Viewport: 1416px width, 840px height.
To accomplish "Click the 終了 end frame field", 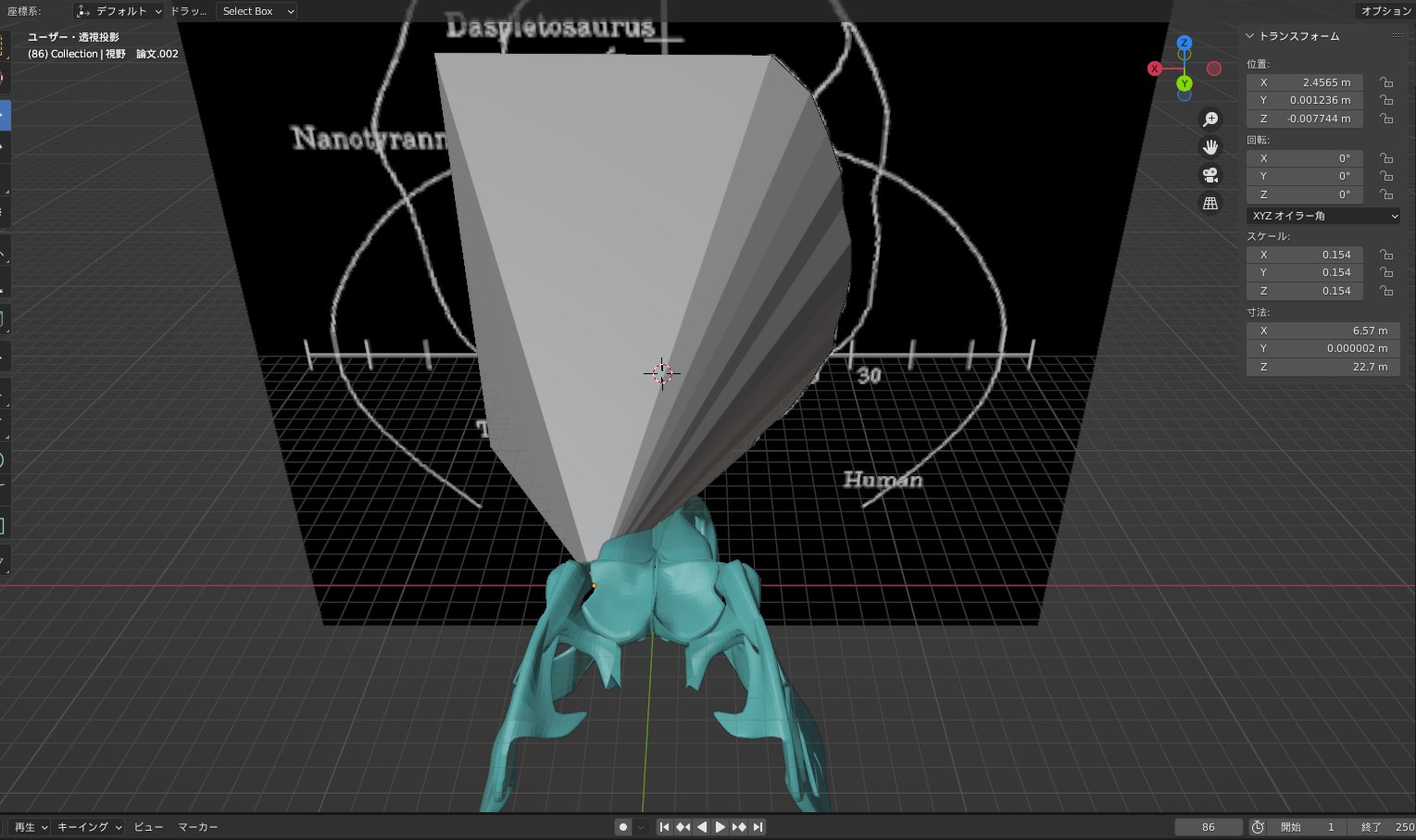I will [x=1382, y=827].
